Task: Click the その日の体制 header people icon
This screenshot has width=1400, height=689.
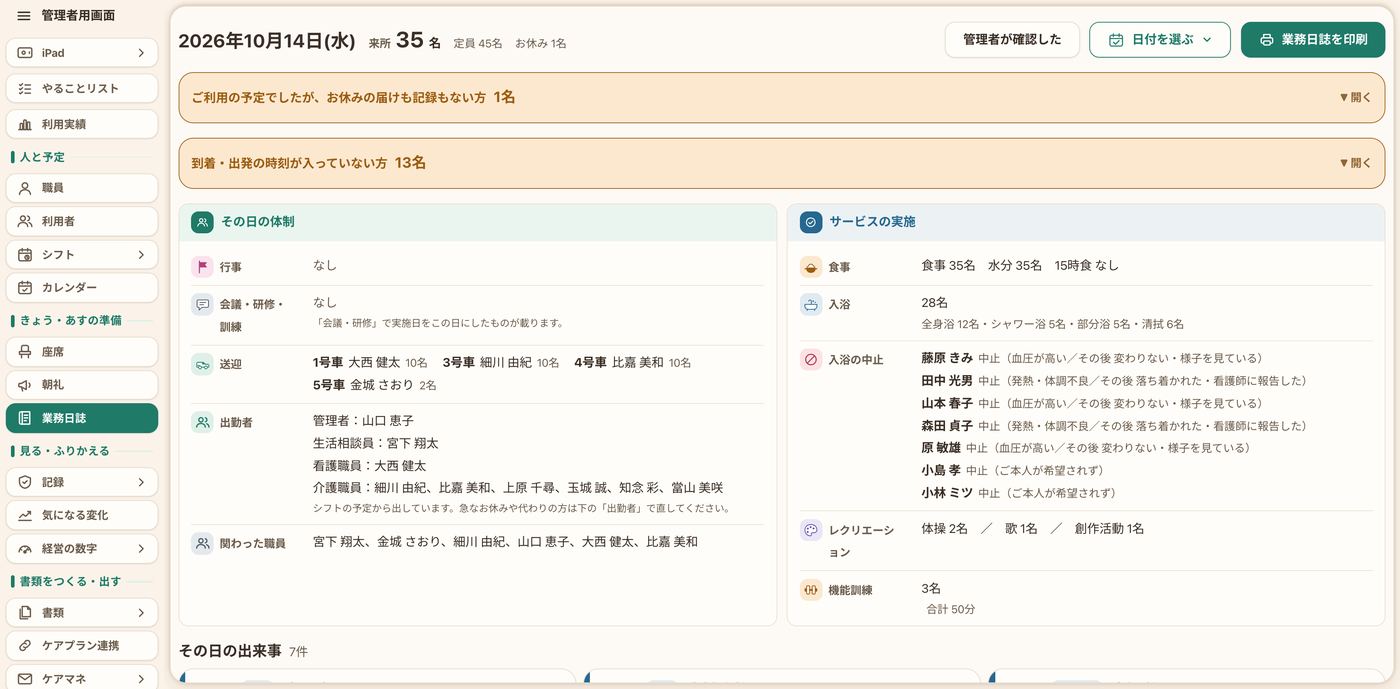Action: click(202, 222)
